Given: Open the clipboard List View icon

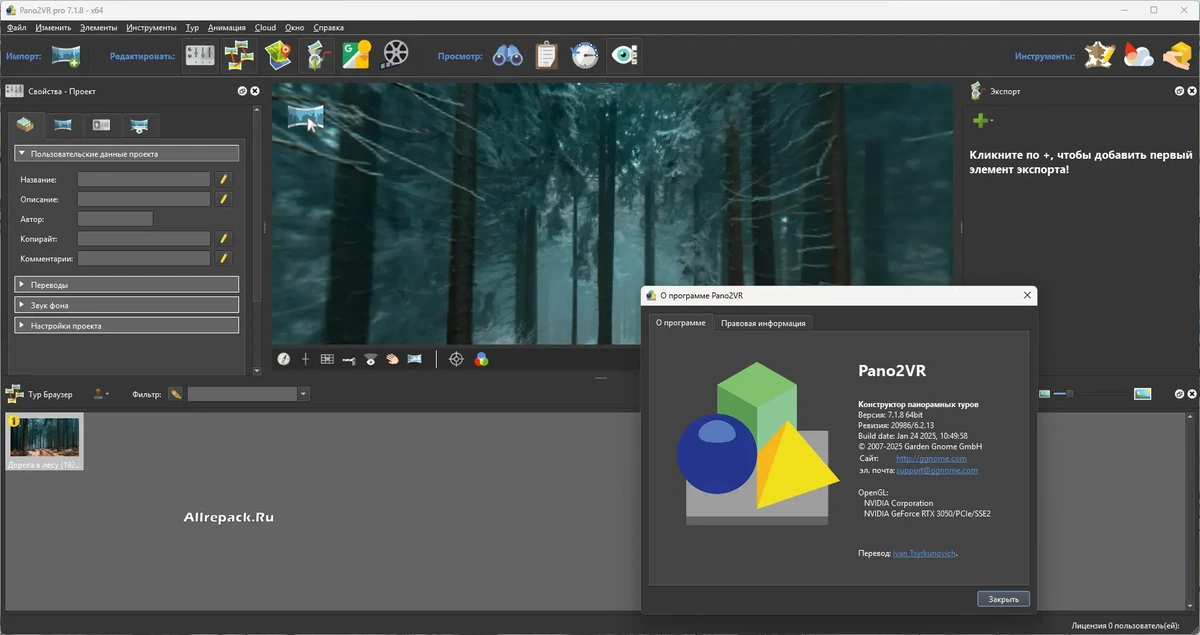Looking at the screenshot, I should (x=546, y=55).
